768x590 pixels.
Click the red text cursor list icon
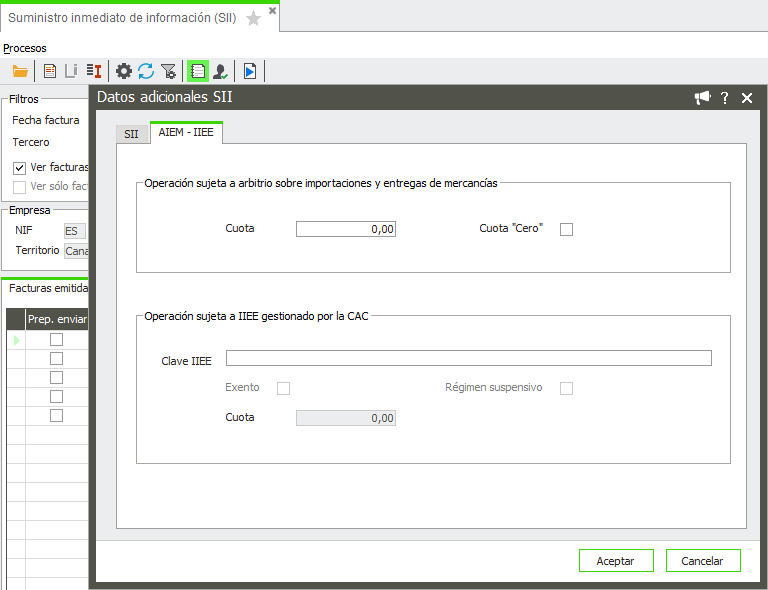pos(94,71)
